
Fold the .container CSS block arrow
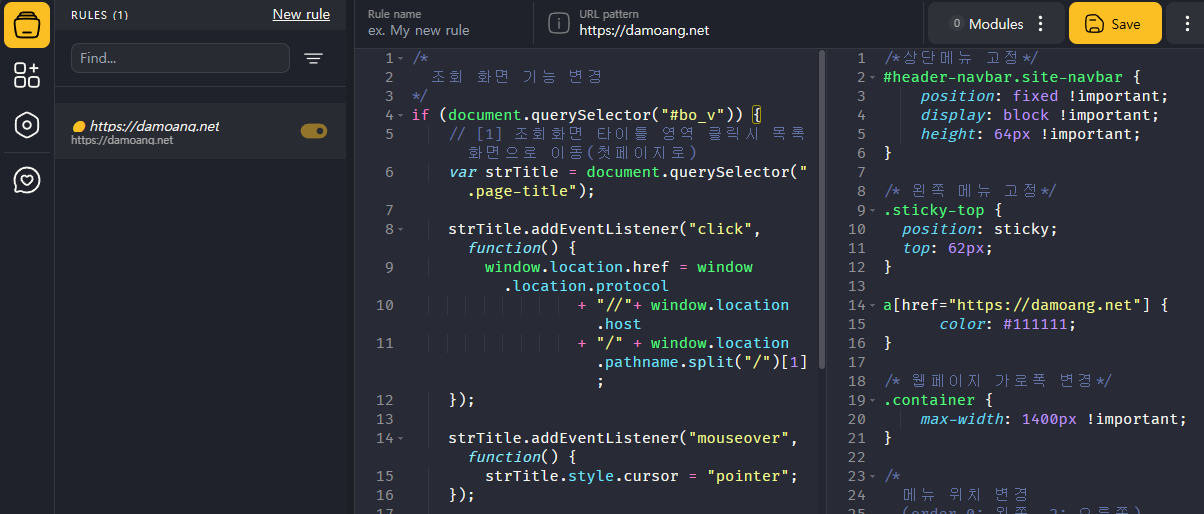tap(873, 400)
